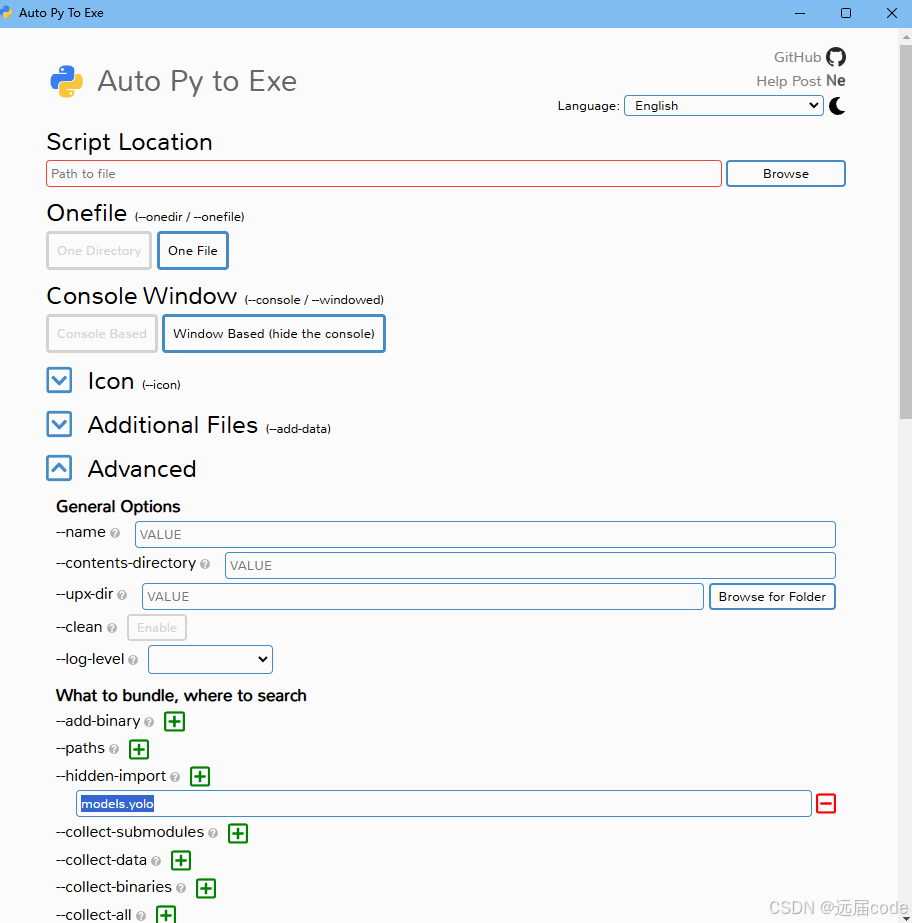Collapse the Advanced section

pos(59,468)
